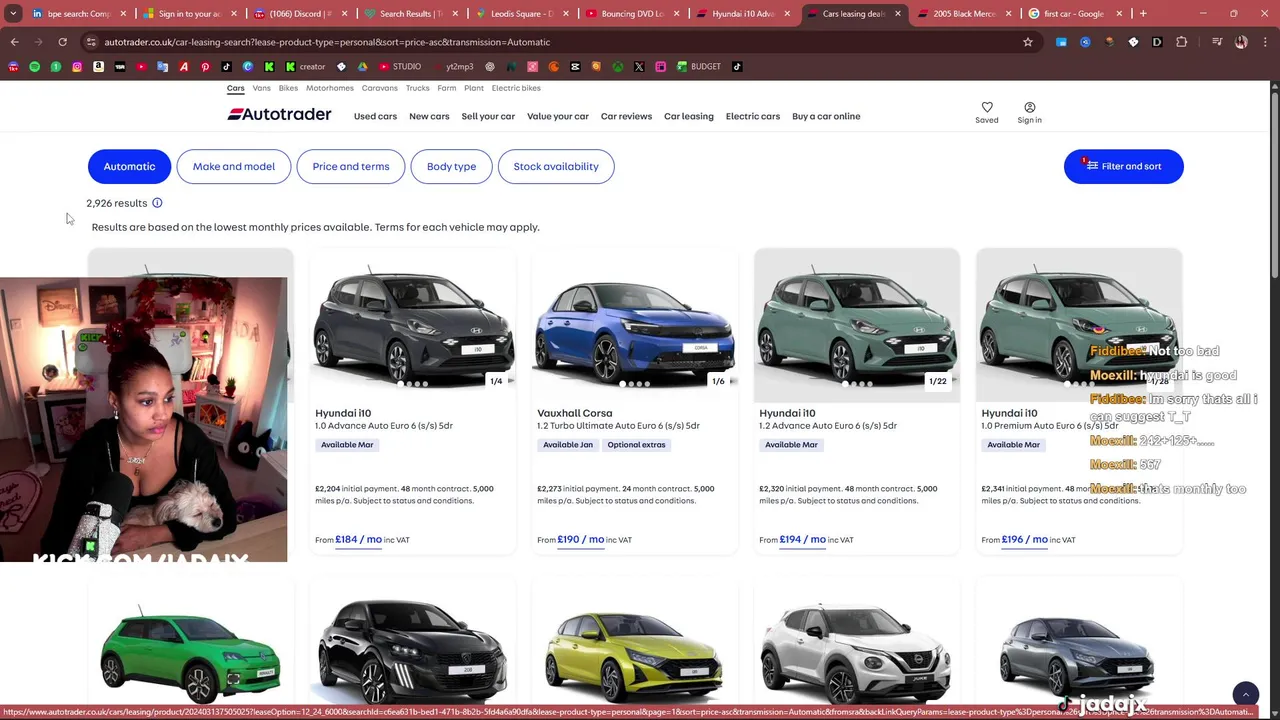
Task: Click the browser address bar URL
Action: click(327, 42)
